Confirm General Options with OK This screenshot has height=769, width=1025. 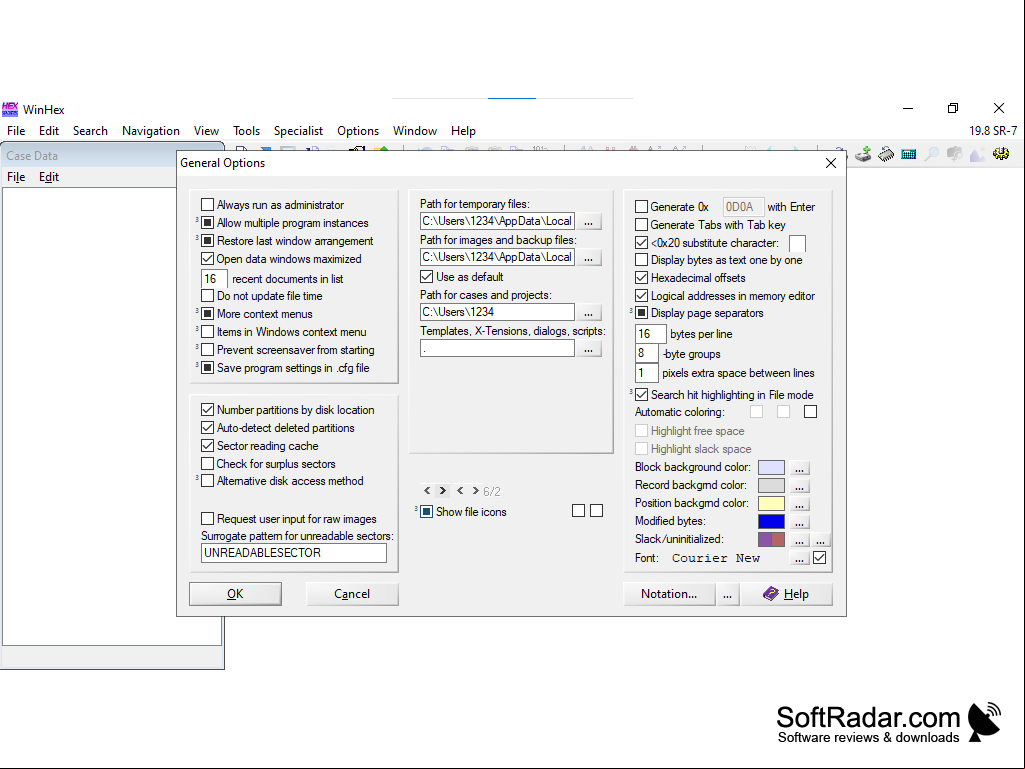pyautogui.click(x=235, y=594)
